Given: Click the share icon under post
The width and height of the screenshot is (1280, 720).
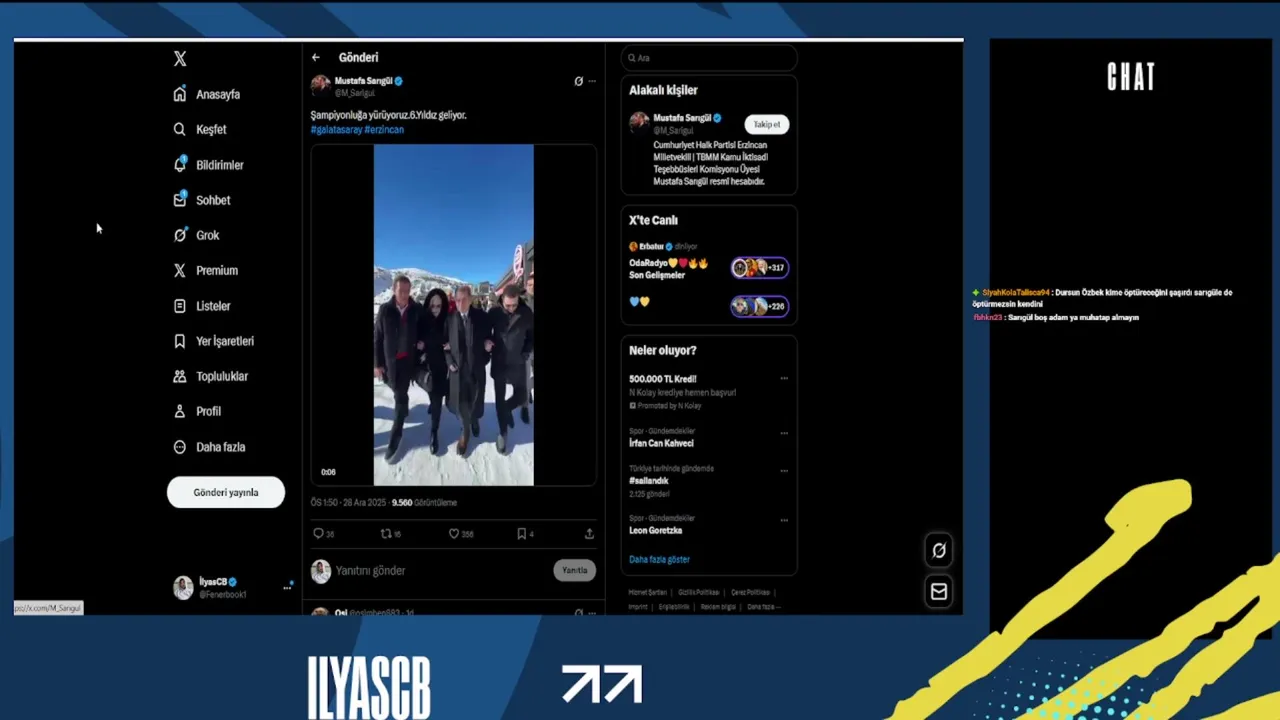Looking at the screenshot, I should (589, 534).
